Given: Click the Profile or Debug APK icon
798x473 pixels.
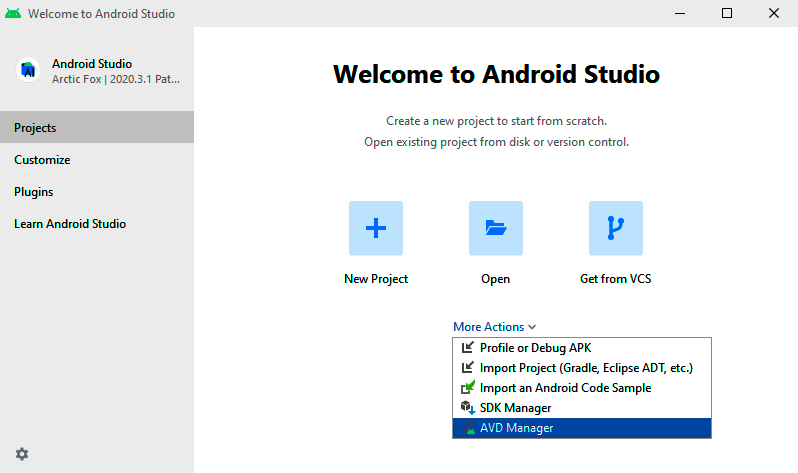Looking at the screenshot, I should 467,348.
